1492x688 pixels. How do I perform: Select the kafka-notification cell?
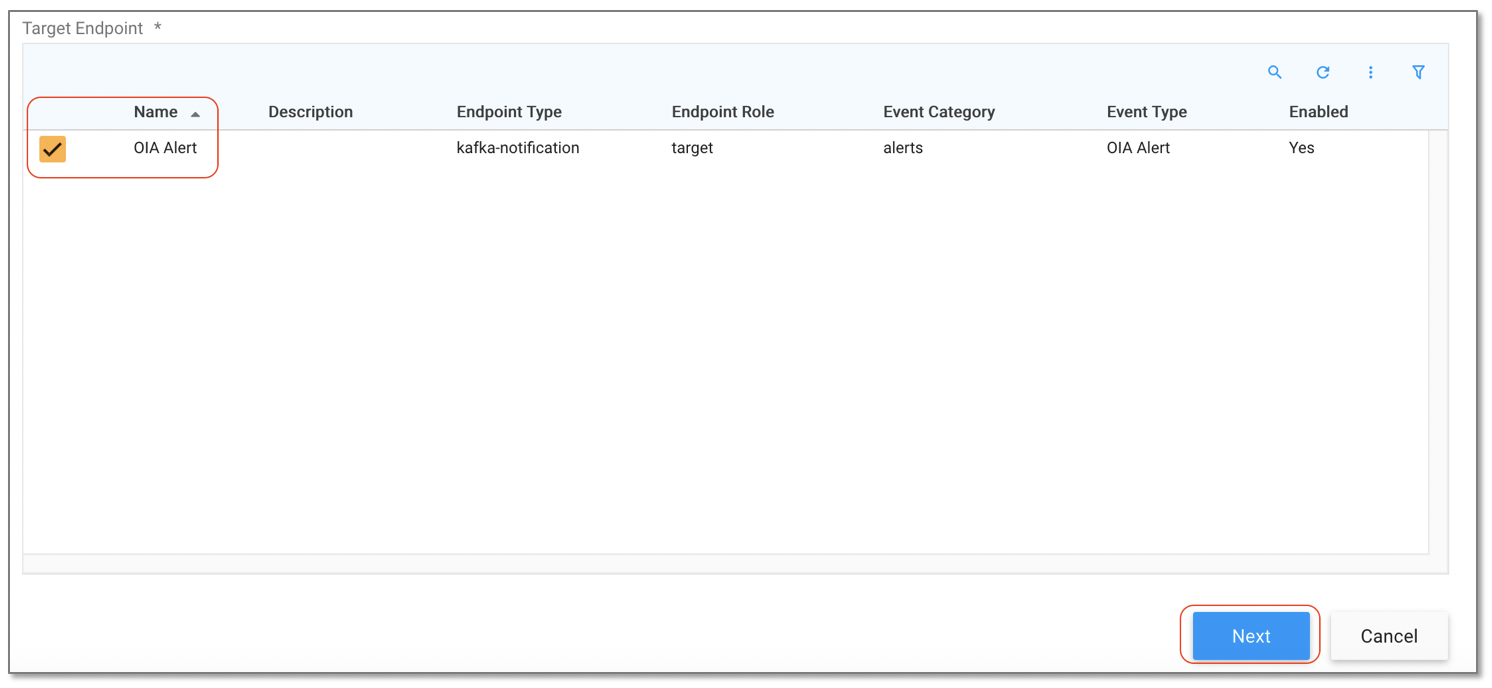pos(517,148)
